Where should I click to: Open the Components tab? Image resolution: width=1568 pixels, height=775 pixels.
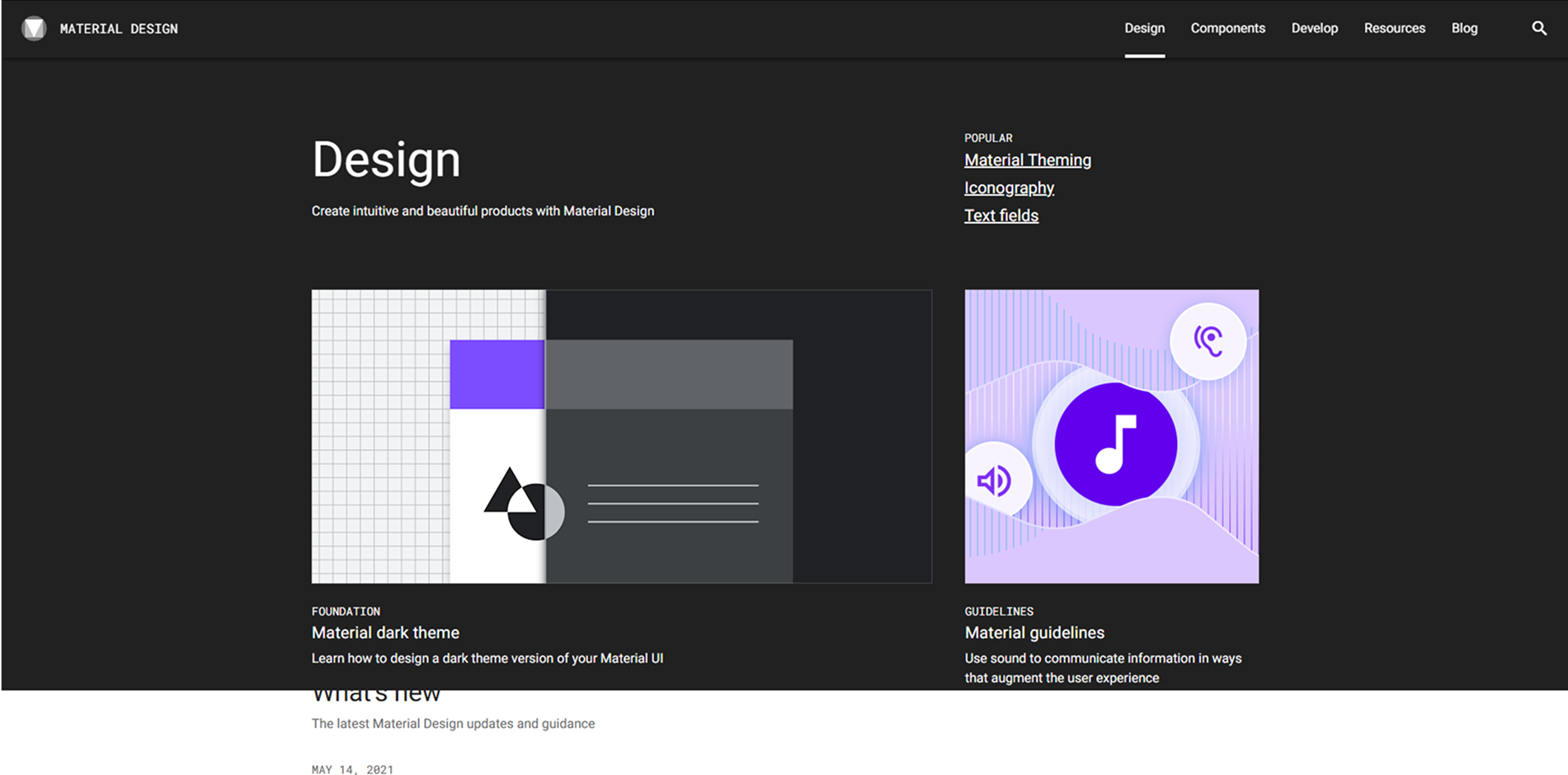tap(1227, 28)
